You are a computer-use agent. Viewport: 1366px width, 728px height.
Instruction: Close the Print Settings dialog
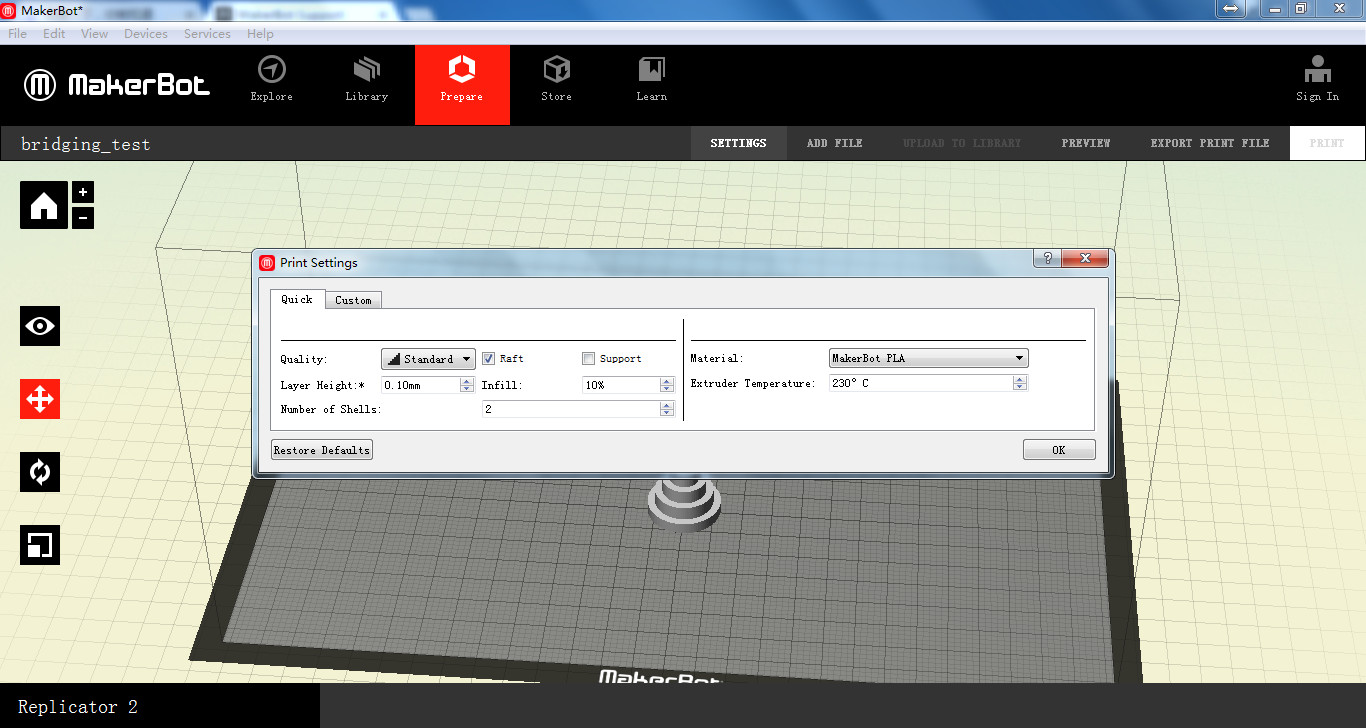click(1085, 258)
